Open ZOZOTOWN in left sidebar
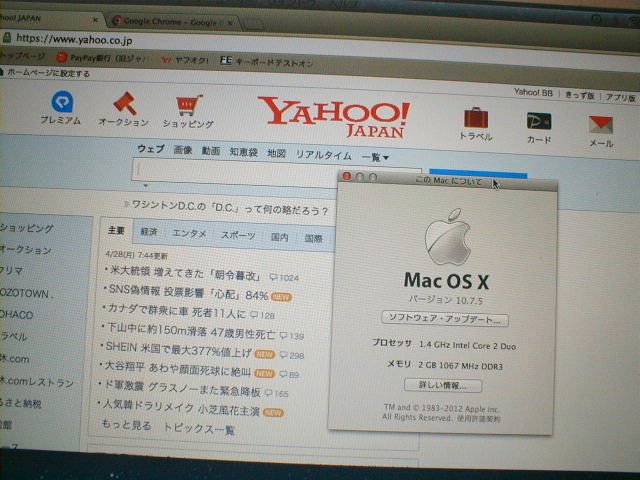Image resolution: width=640 pixels, height=480 pixels. point(25,293)
